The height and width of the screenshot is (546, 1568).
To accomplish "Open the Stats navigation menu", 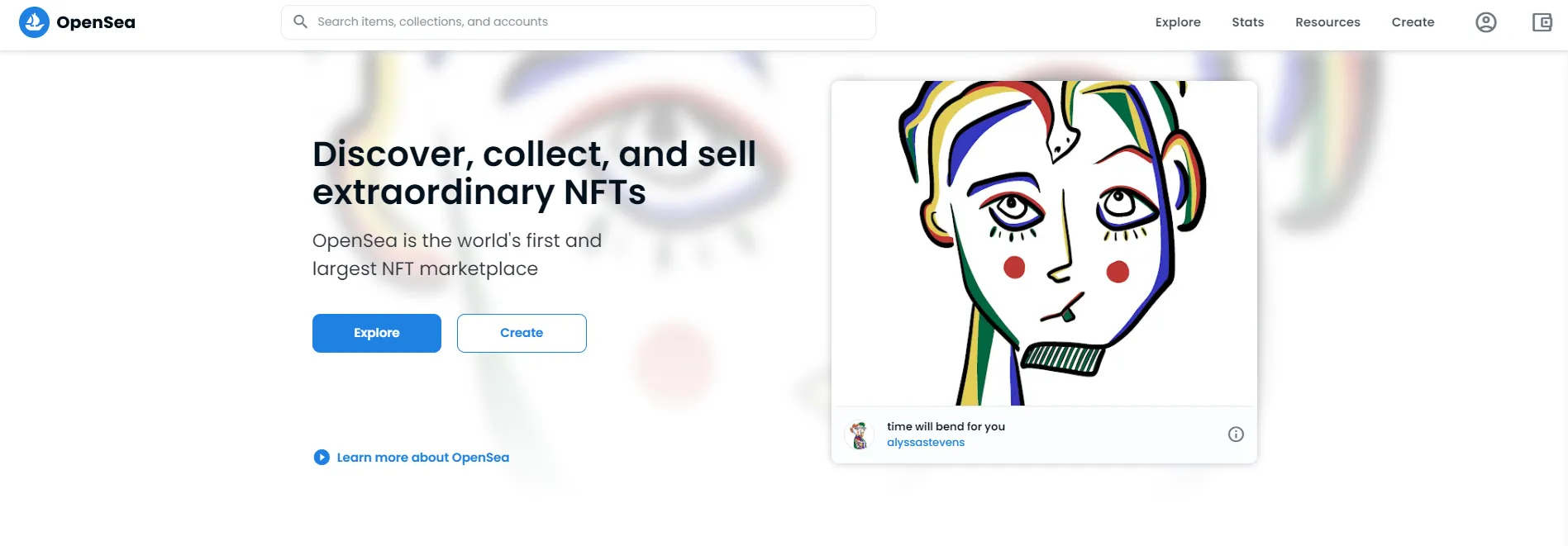I will coord(1247,22).
